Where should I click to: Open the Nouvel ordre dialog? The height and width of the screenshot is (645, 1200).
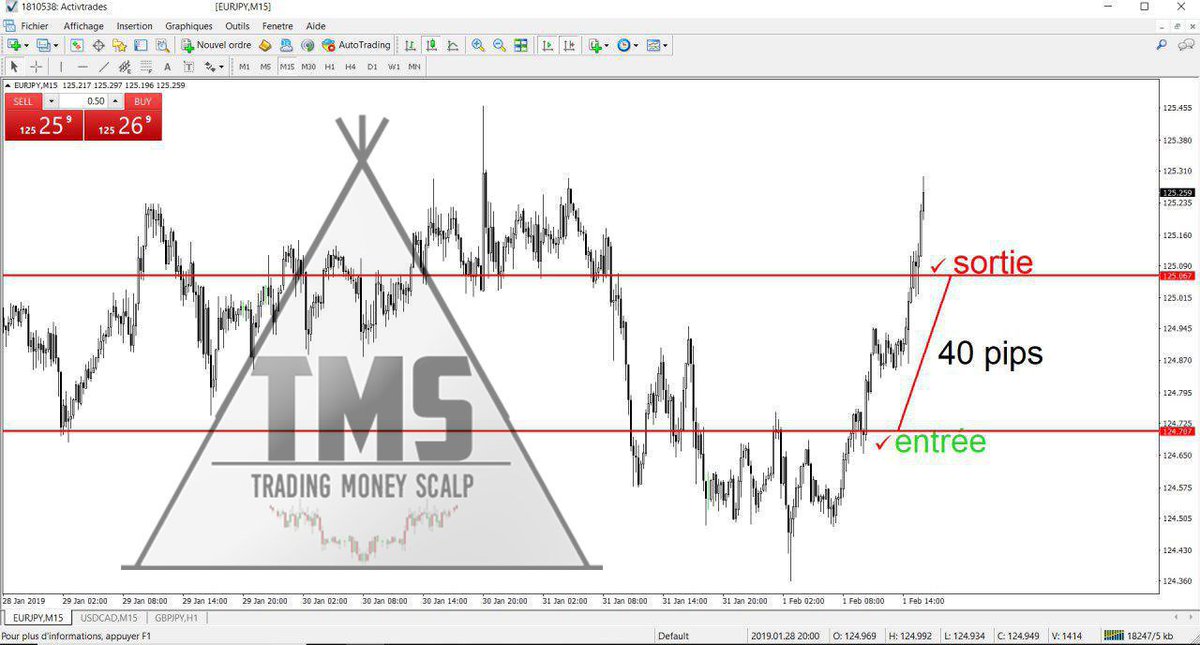(225, 45)
